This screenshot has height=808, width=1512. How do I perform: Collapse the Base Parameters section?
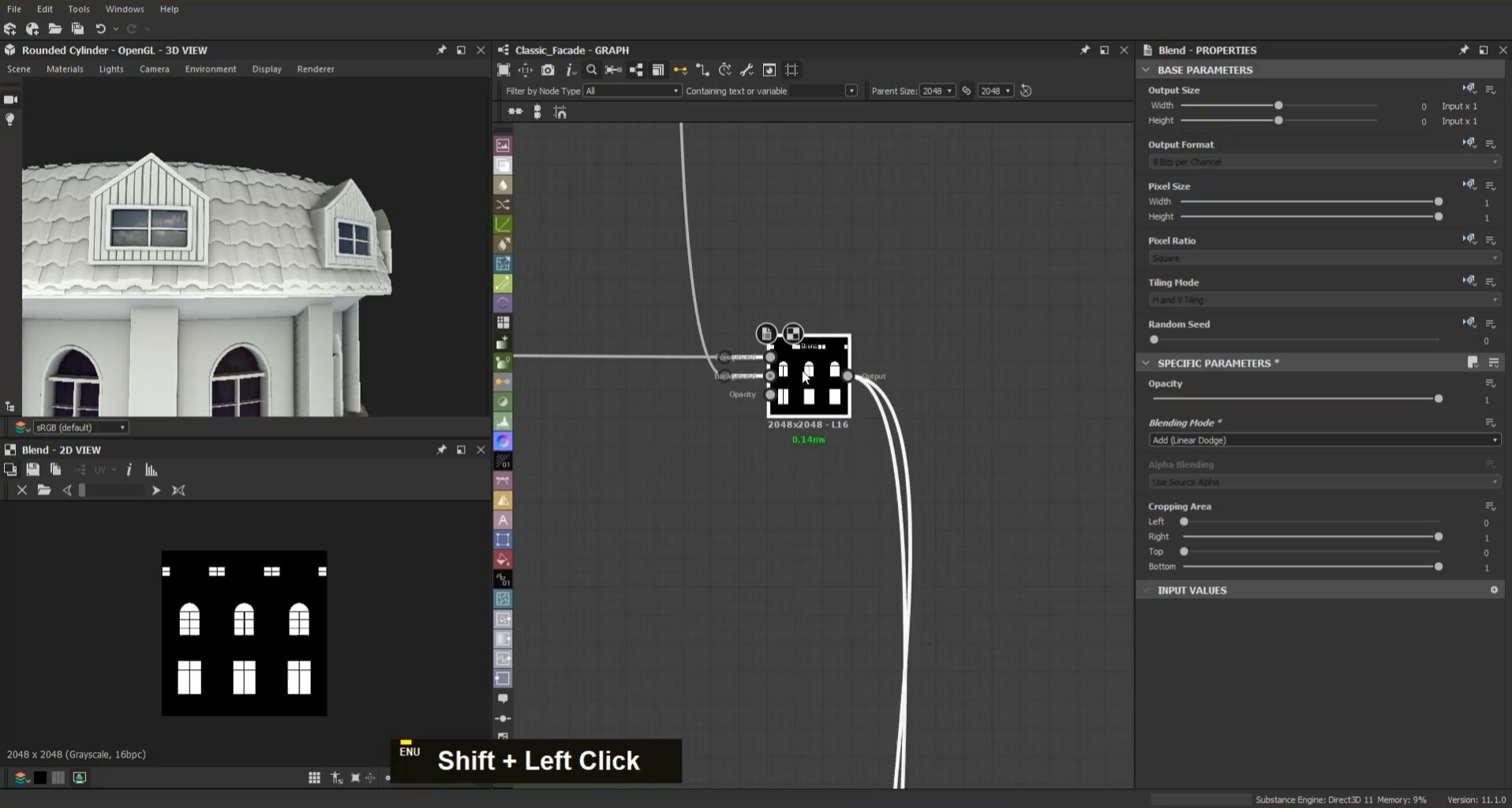click(x=1147, y=70)
